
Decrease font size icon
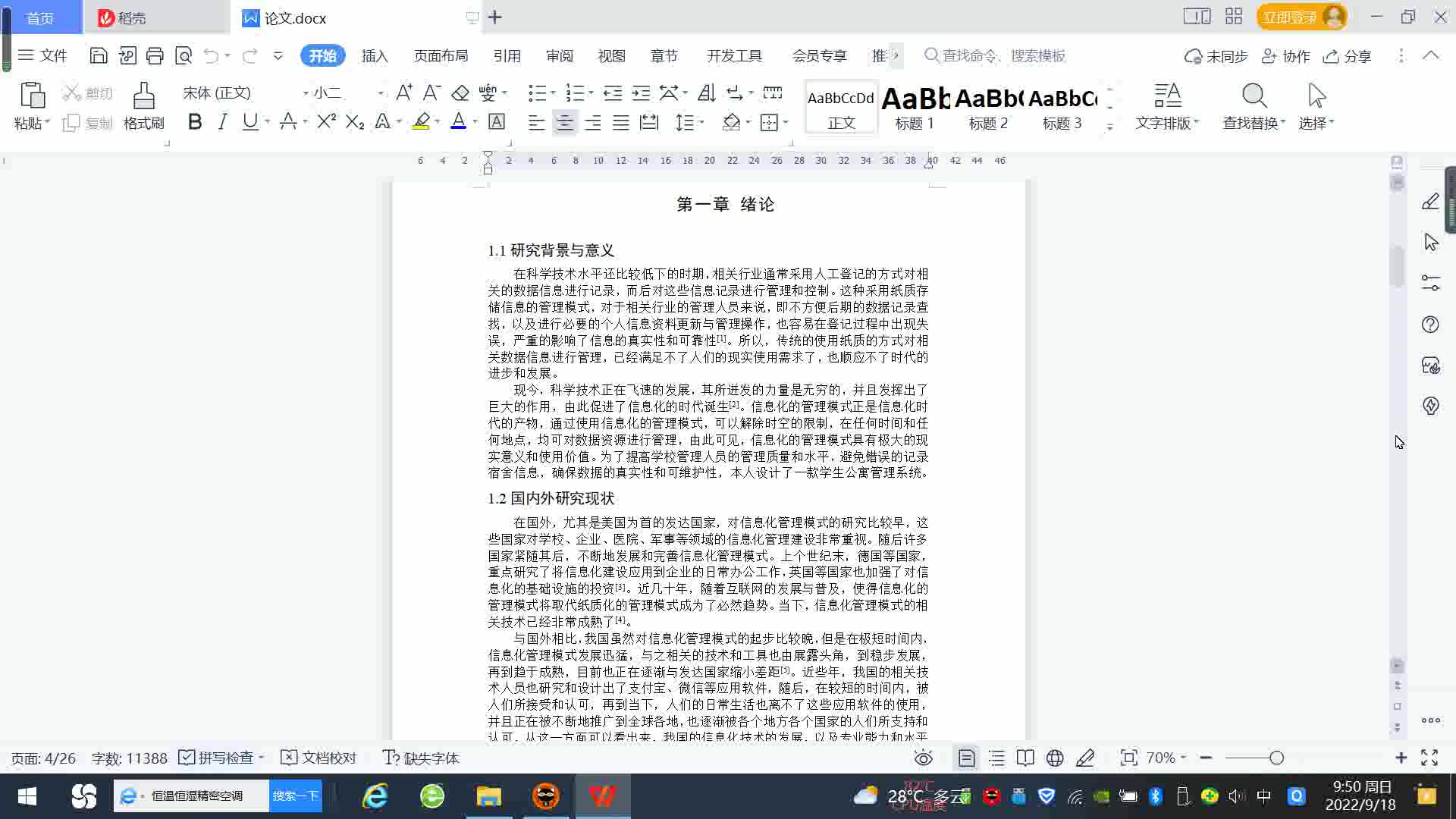[x=431, y=93]
